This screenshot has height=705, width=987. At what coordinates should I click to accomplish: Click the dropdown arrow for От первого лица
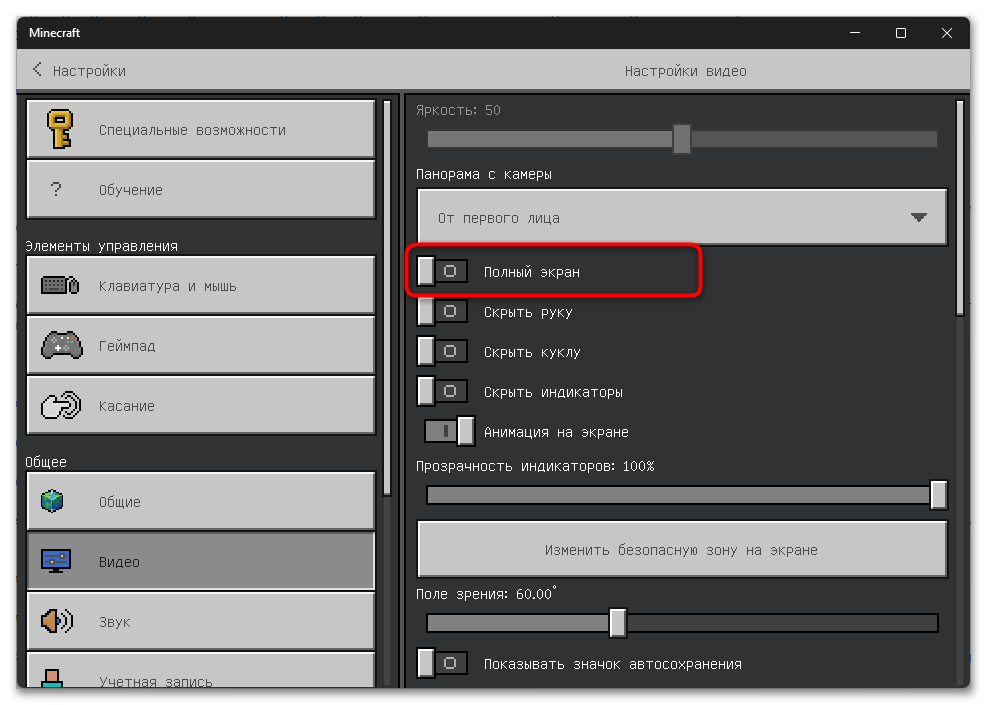point(919,217)
